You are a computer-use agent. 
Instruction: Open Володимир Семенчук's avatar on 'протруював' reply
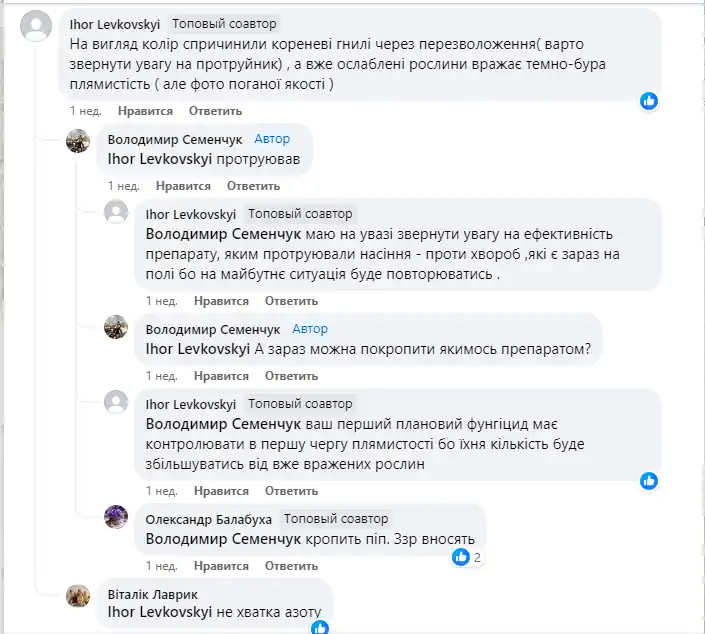[x=78, y=141]
